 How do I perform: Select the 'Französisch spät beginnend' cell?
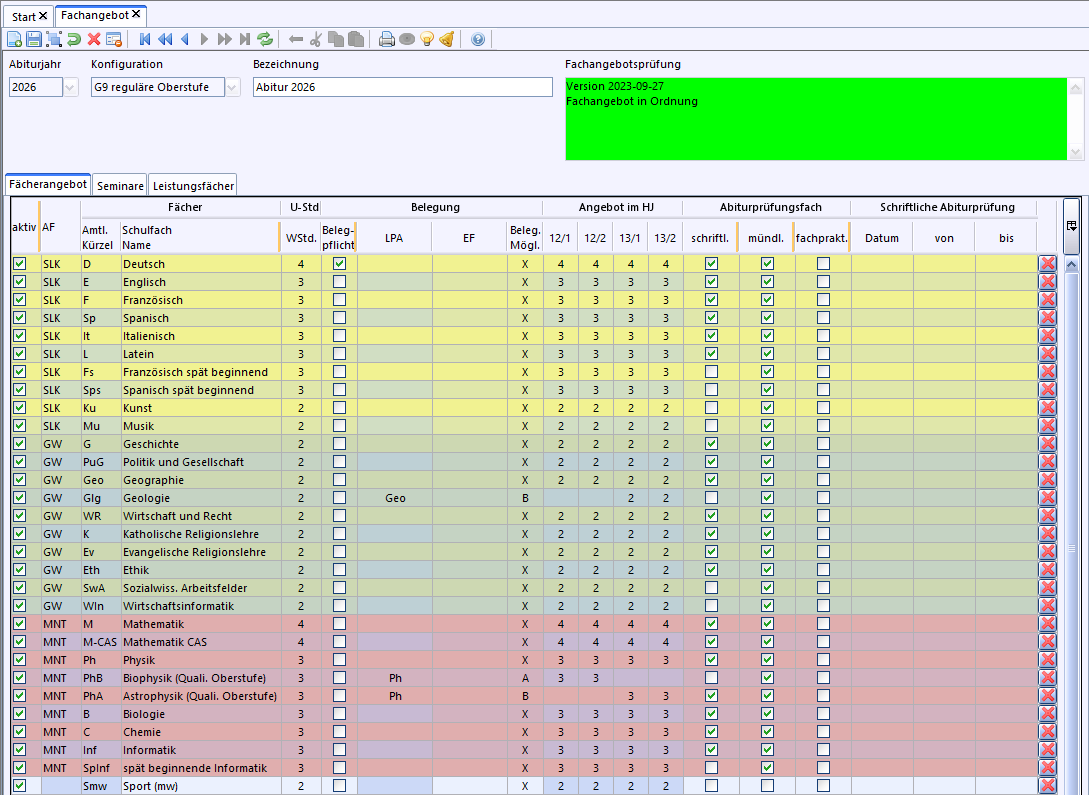coord(201,372)
